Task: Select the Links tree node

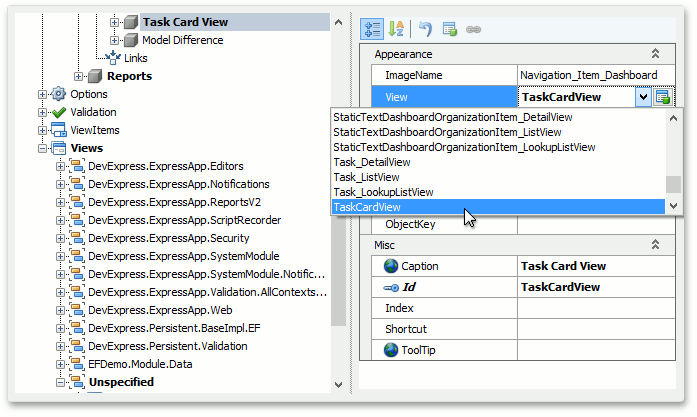Action: (x=136, y=58)
